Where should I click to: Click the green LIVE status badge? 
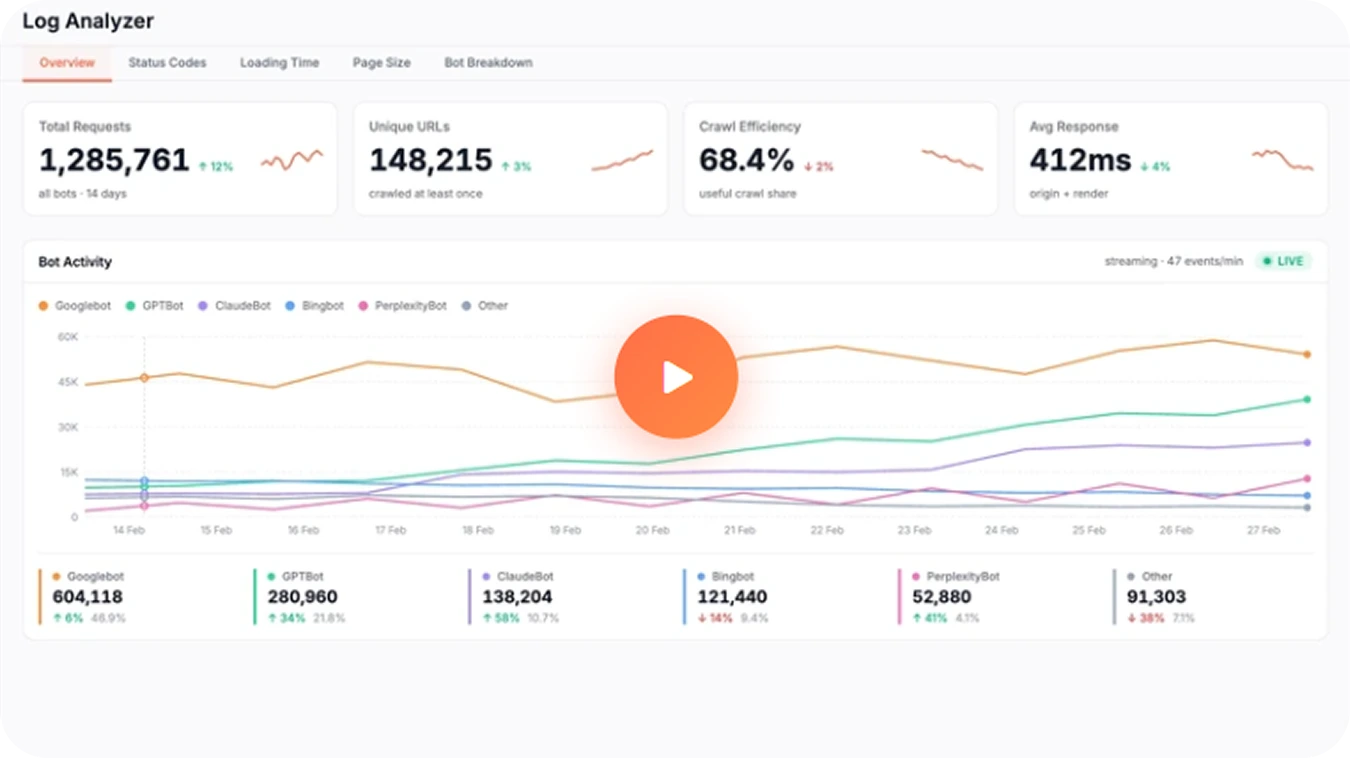(x=1283, y=261)
